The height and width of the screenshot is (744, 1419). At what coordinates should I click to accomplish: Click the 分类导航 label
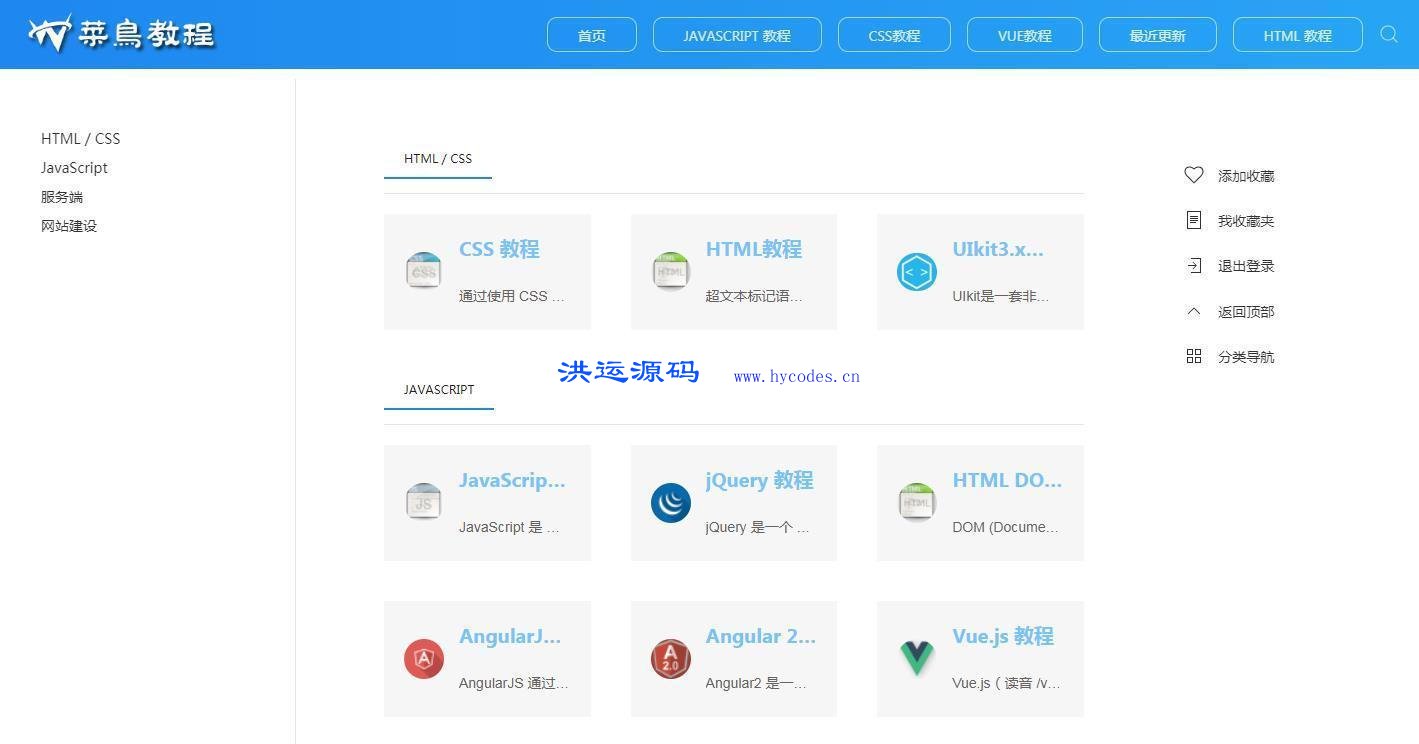[x=1246, y=357]
